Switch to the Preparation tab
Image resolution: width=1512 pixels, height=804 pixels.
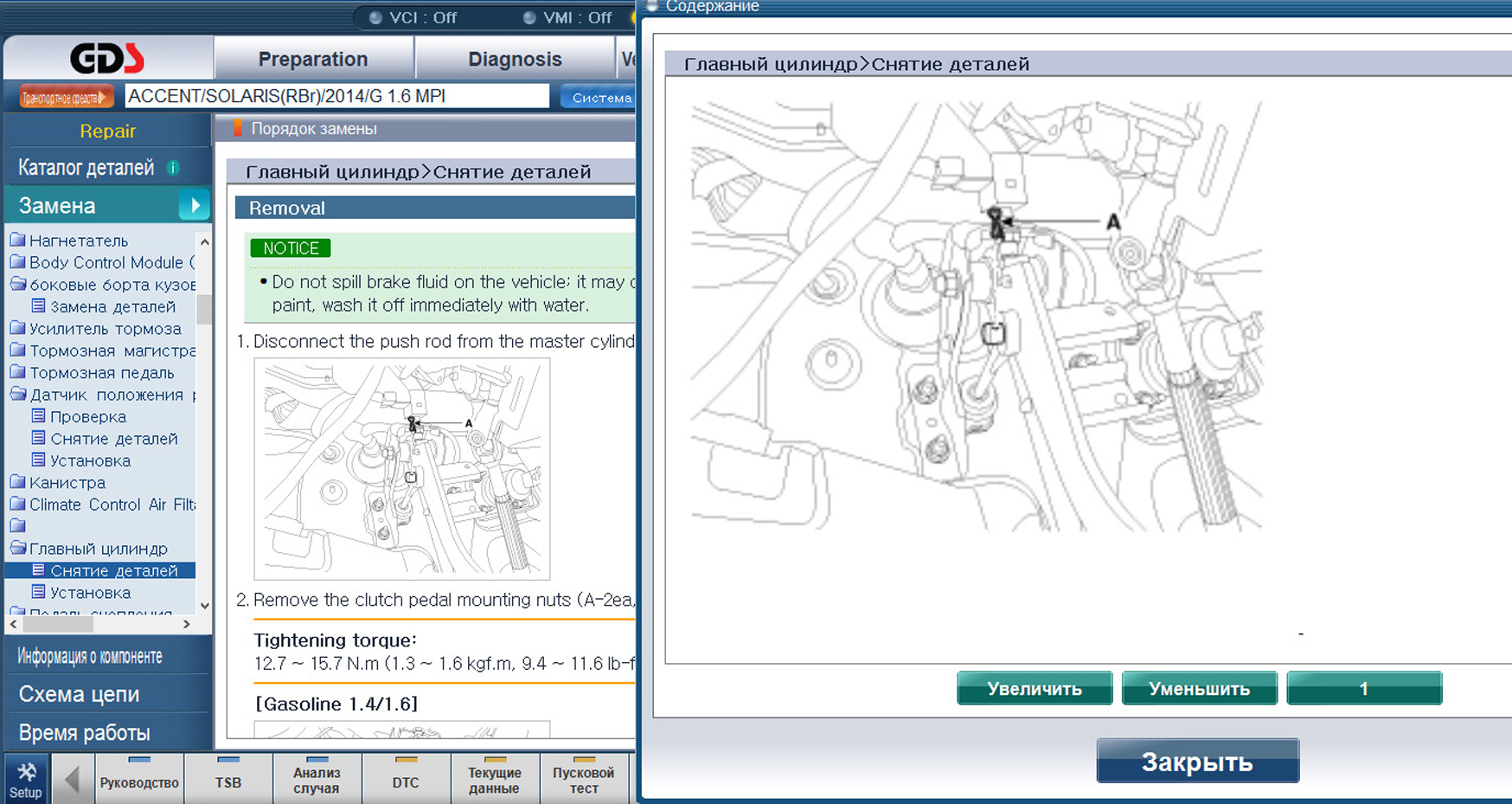click(312, 59)
